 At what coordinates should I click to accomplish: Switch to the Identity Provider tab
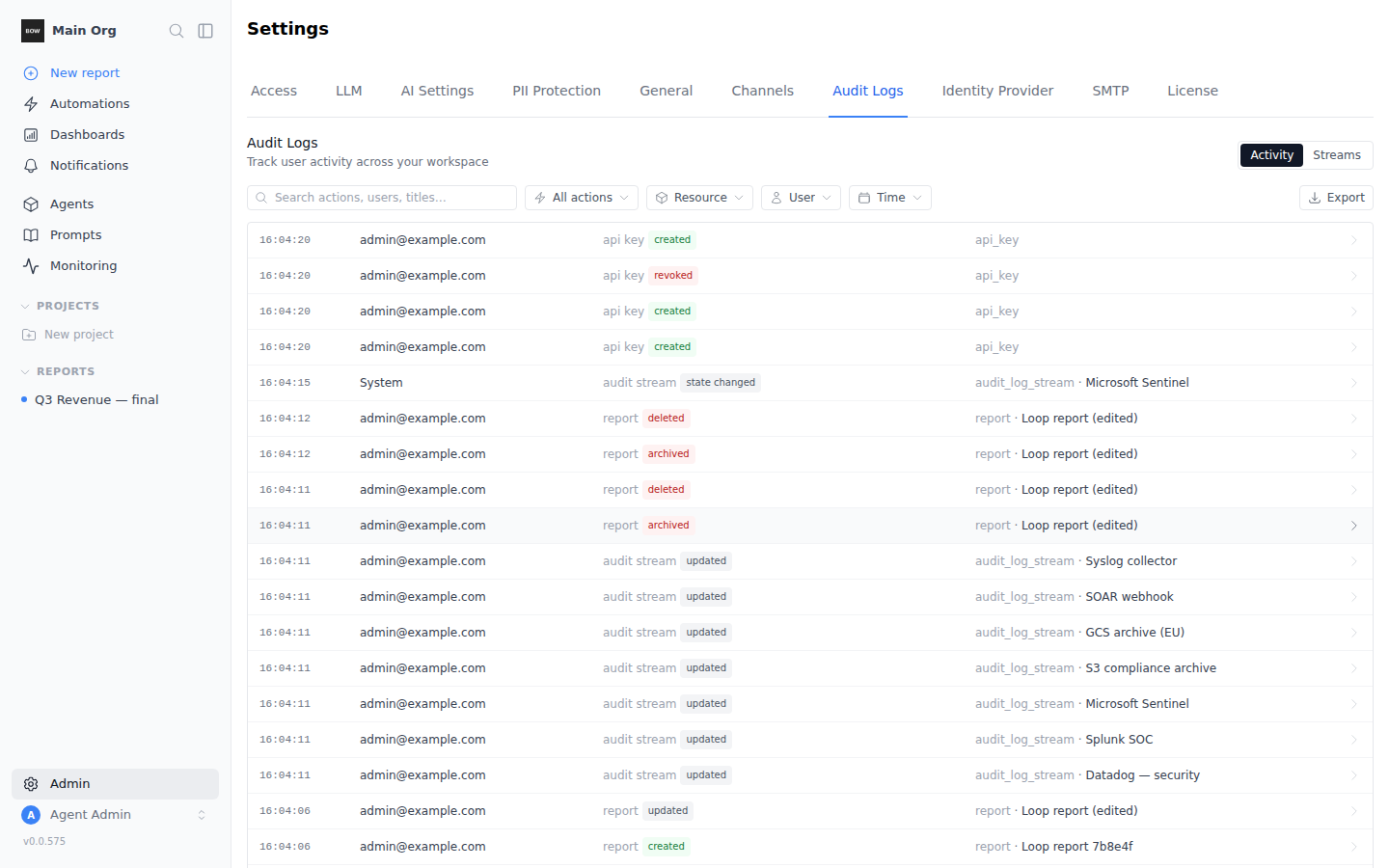tap(997, 91)
